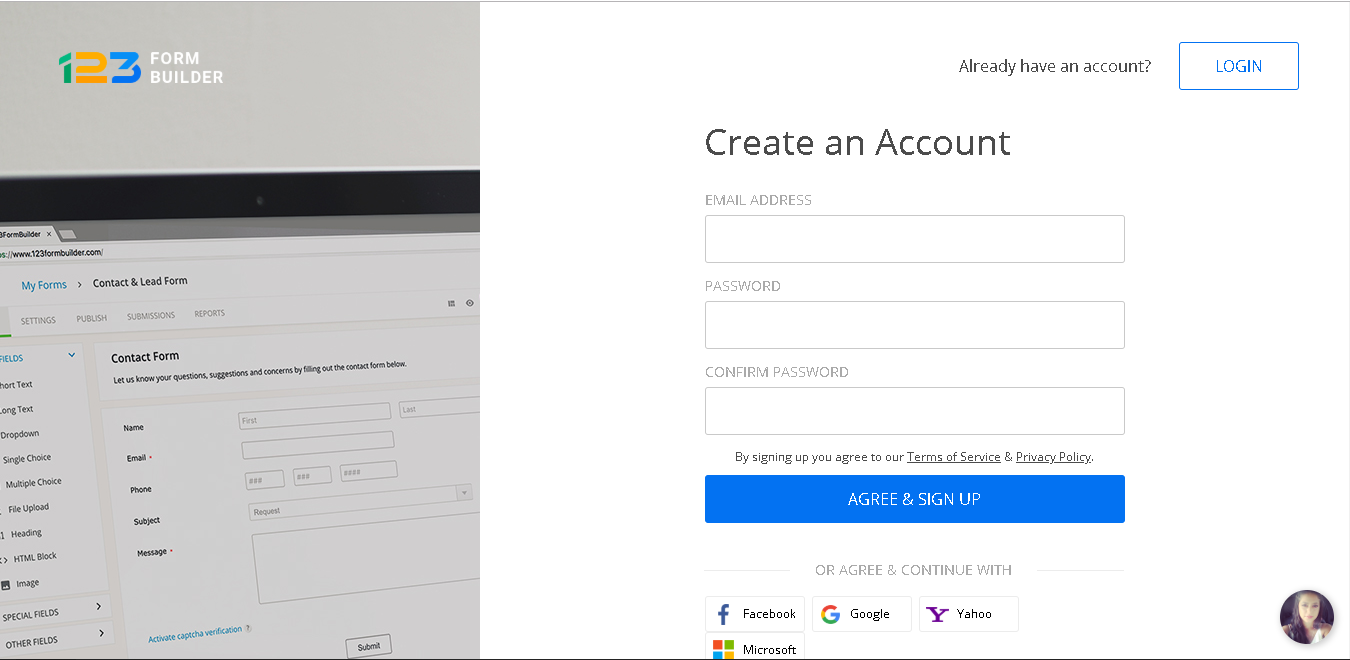The image size is (1350, 660).
Task: Click the Yahoo sign-up icon
Action: click(x=937, y=613)
